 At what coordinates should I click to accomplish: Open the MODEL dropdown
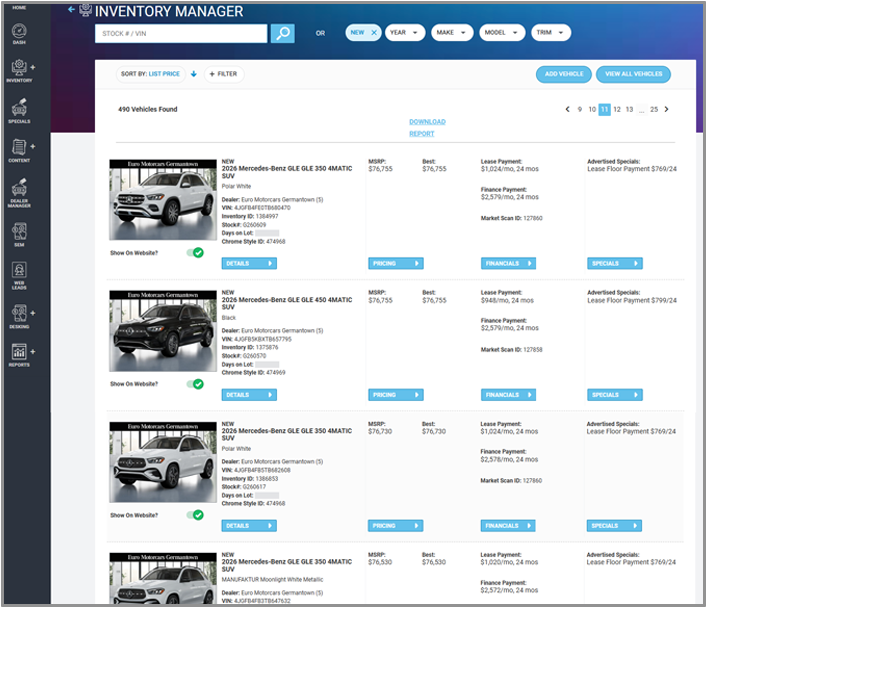(x=502, y=32)
